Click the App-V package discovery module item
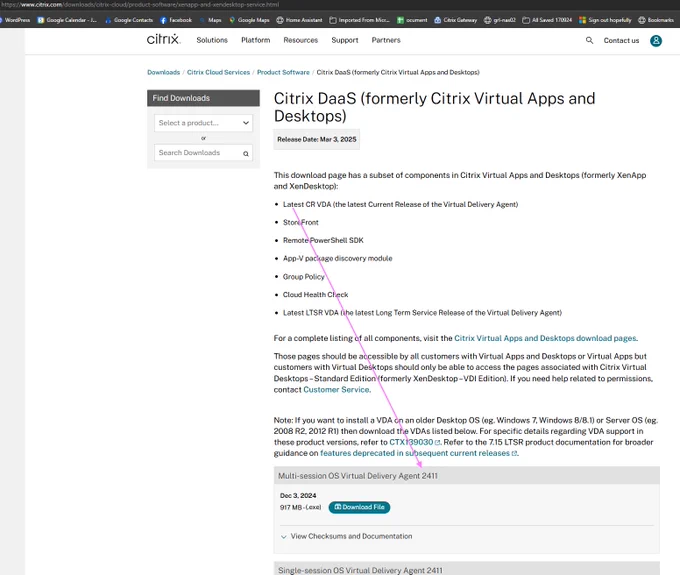The width and height of the screenshot is (680, 575). (x=337, y=258)
